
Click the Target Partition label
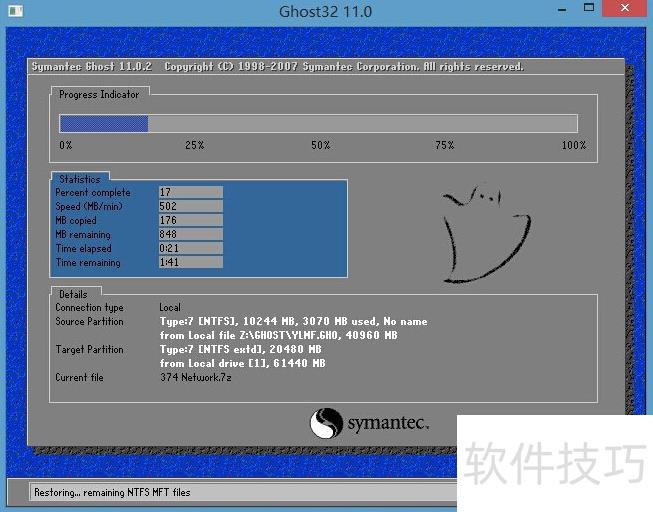[89, 349]
